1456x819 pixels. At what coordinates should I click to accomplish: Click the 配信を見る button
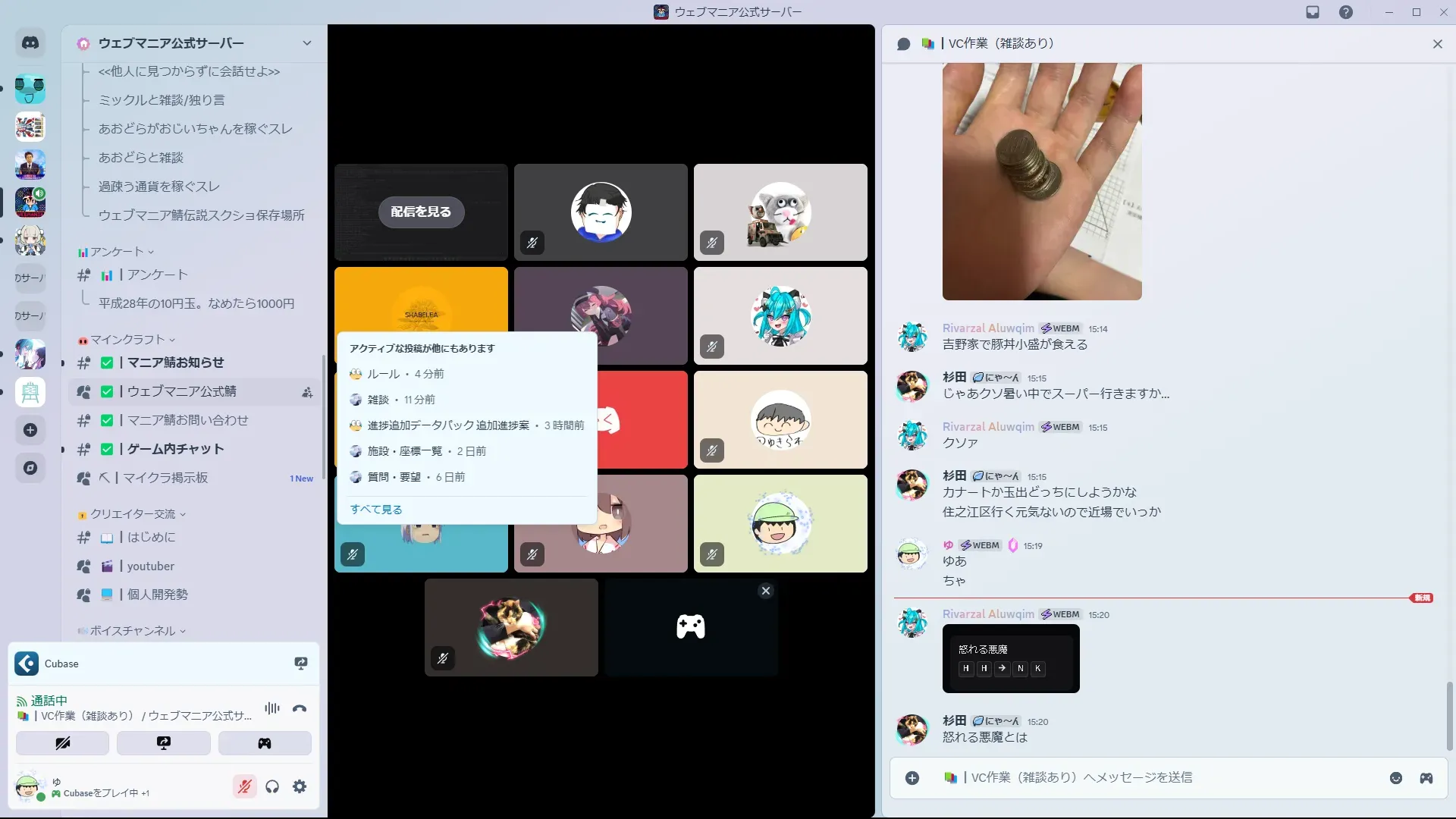coord(421,212)
